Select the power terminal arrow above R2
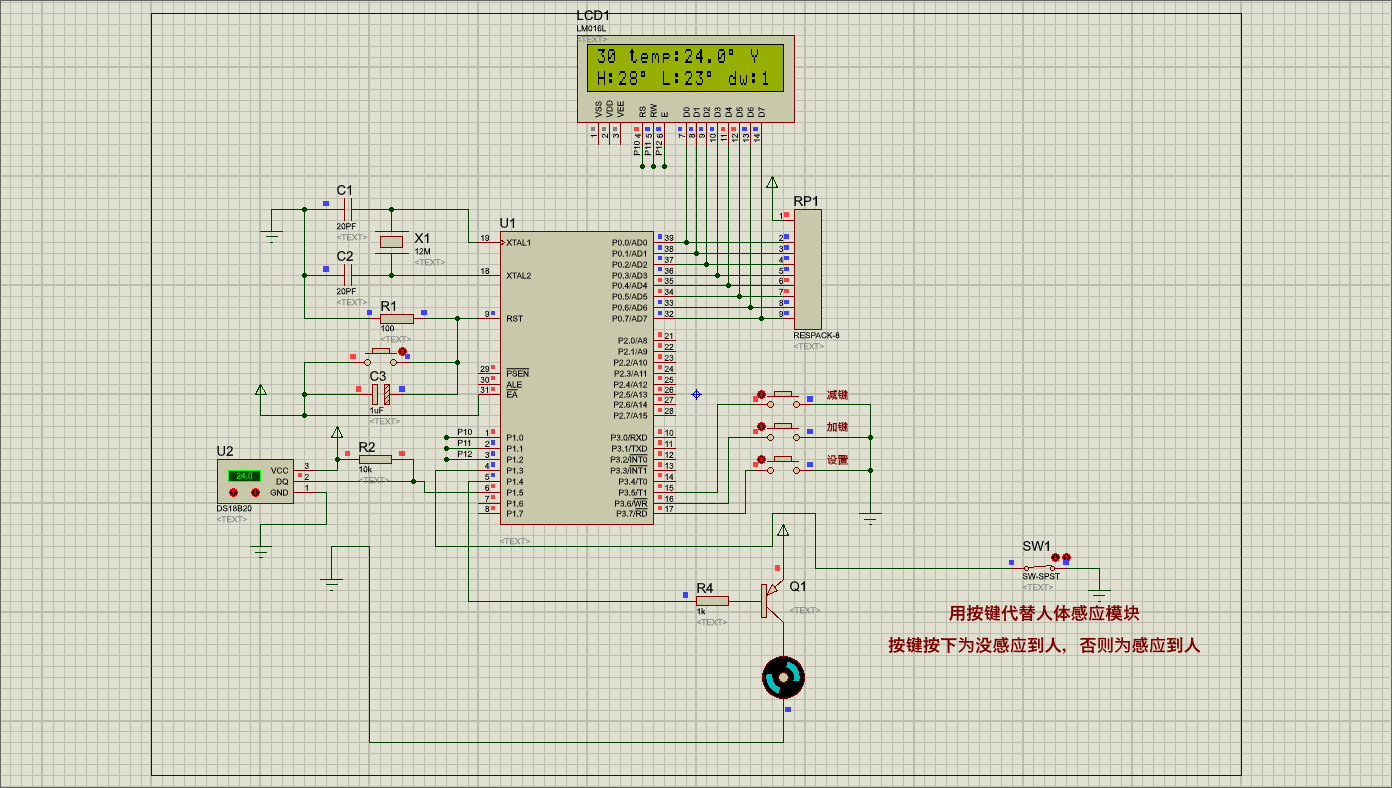The height and width of the screenshot is (788, 1392). point(337,433)
